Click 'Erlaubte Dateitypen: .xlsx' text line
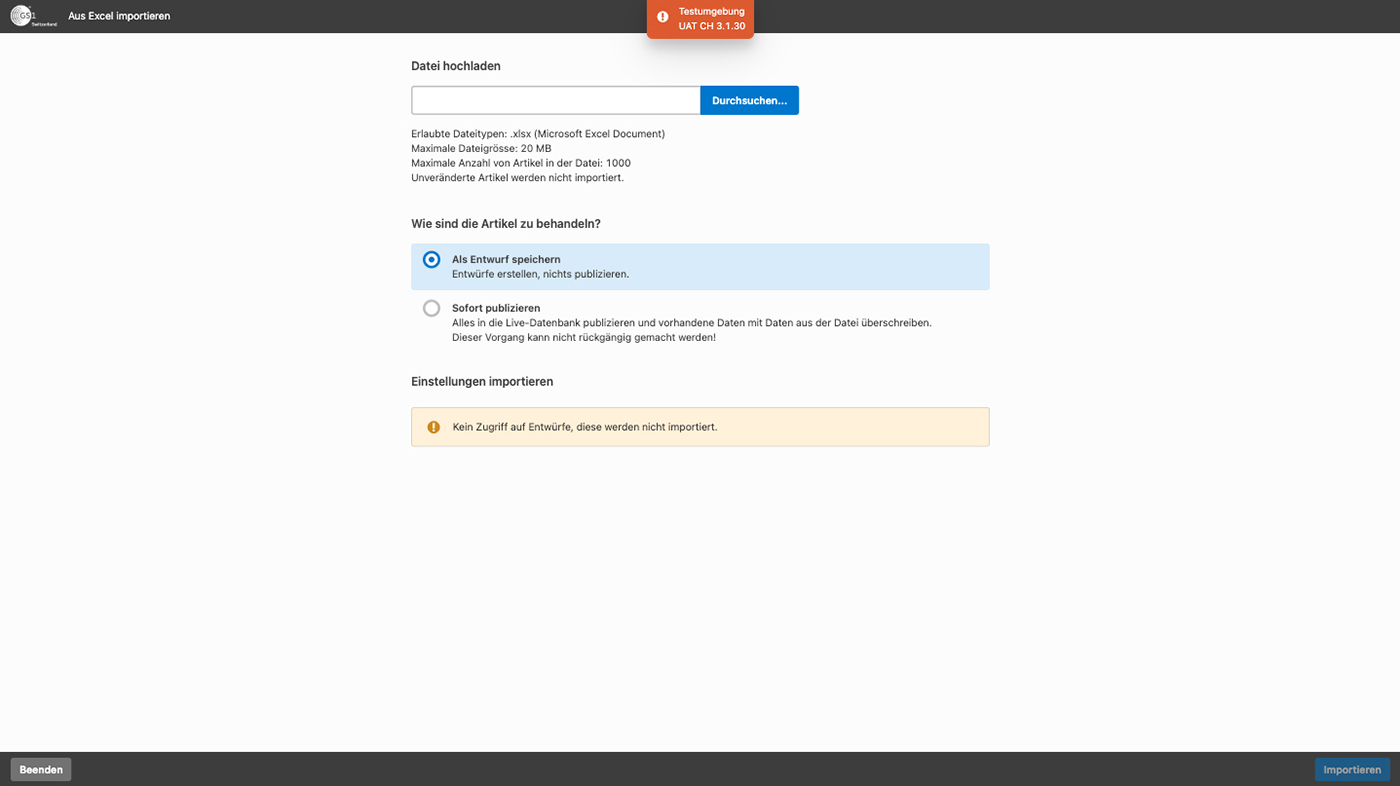This screenshot has width=1400, height=786. tap(538, 134)
